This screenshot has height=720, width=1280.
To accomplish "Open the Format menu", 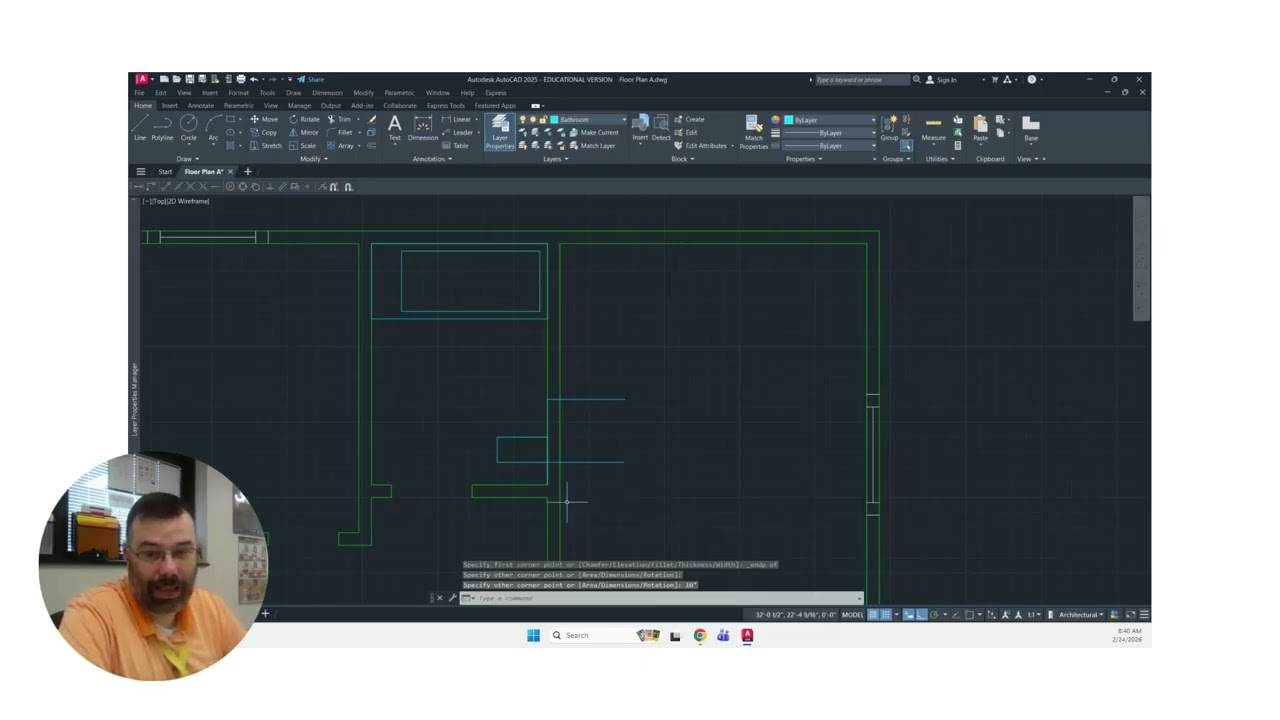I will click(x=238, y=93).
